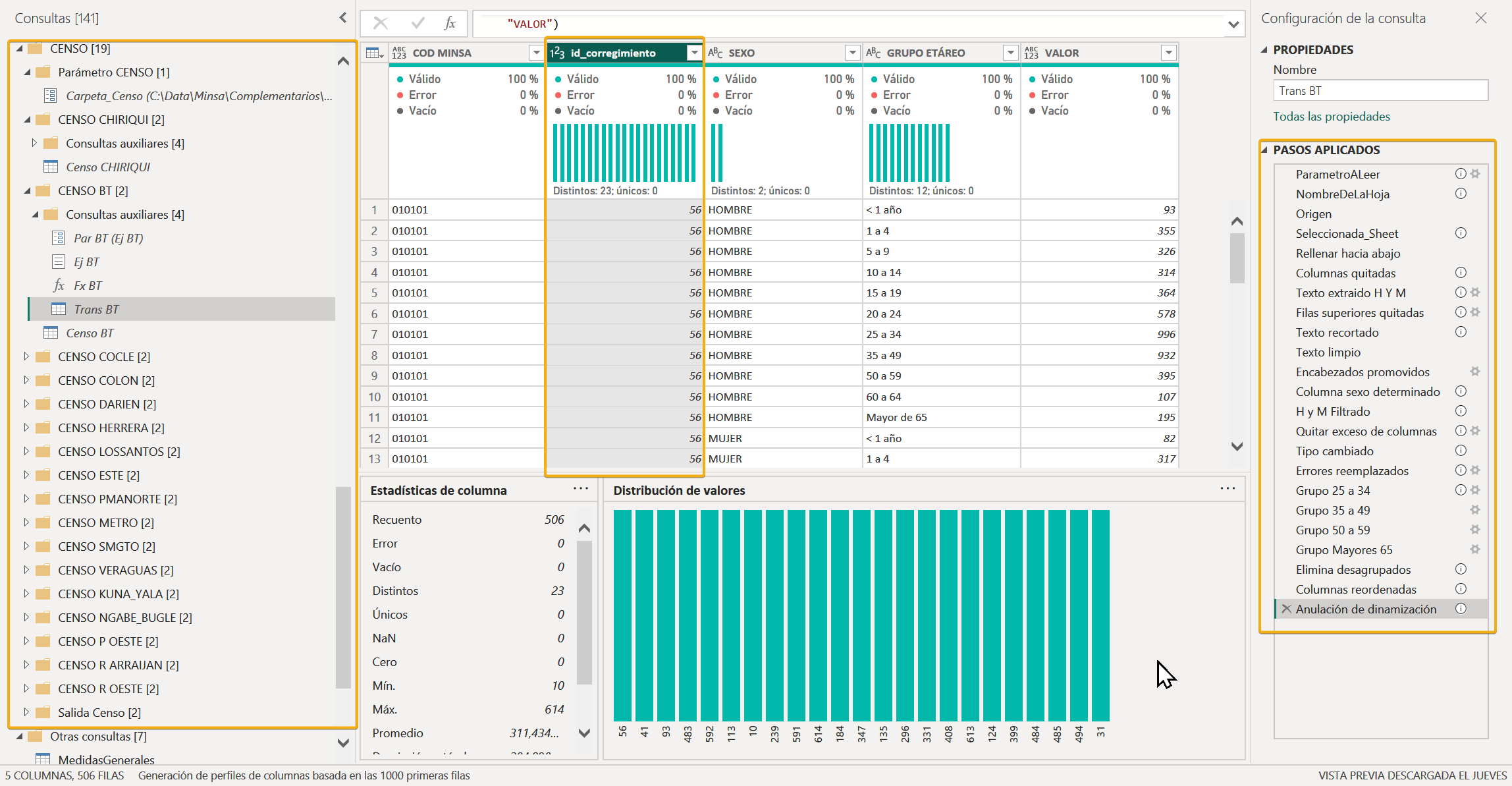Collapse CENSO BT folder
This screenshot has width=1512, height=786.
coord(27,190)
